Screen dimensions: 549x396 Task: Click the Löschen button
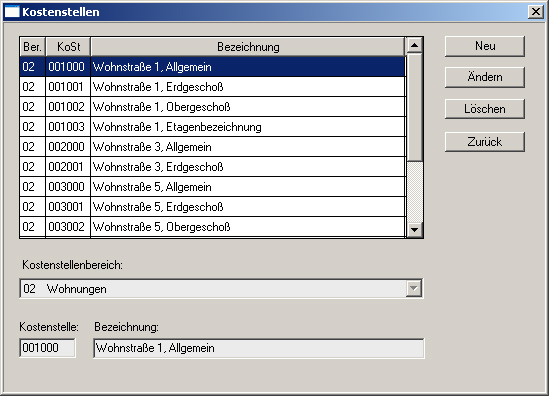click(485, 109)
